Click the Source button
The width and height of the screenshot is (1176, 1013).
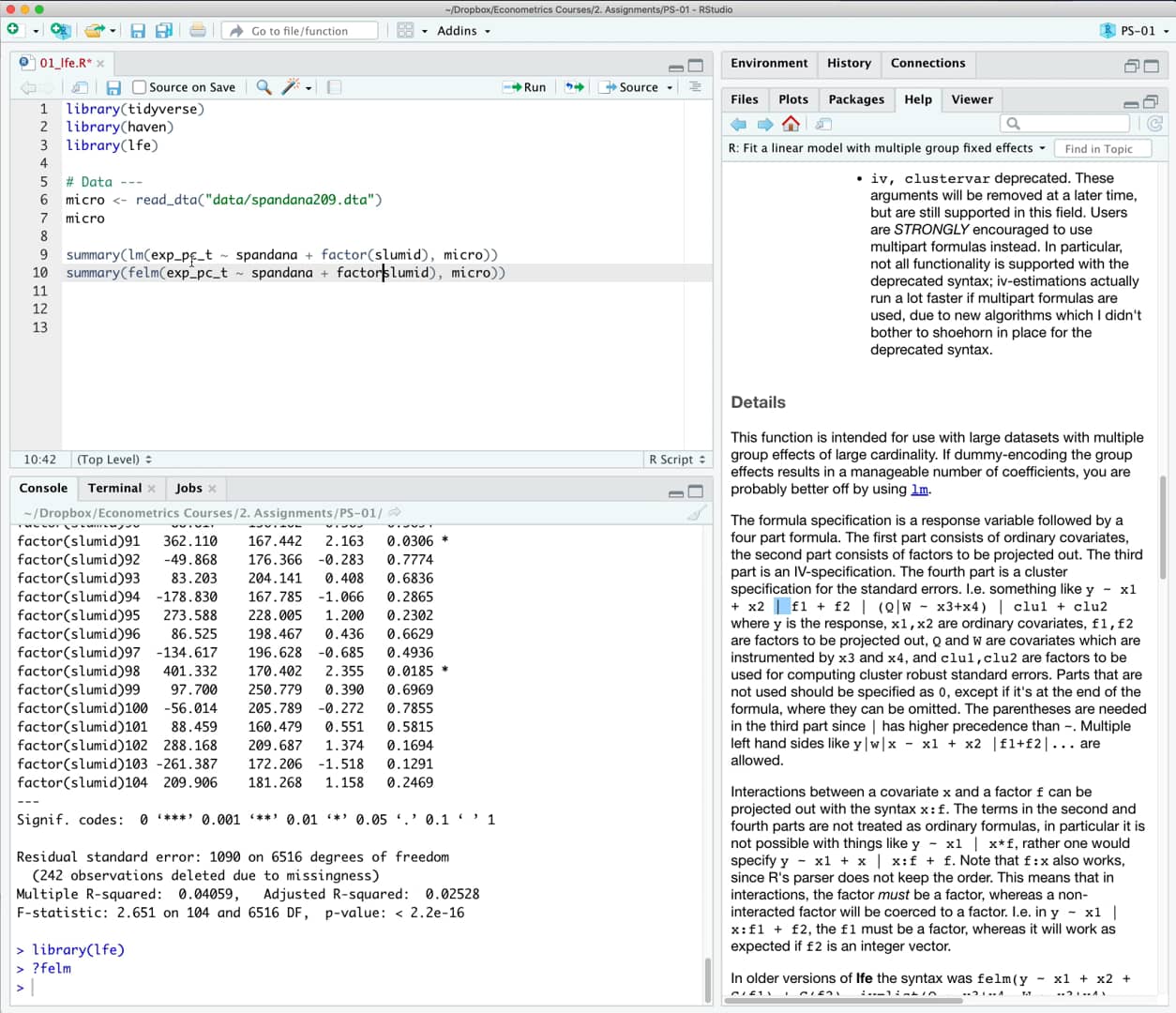click(x=630, y=87)
